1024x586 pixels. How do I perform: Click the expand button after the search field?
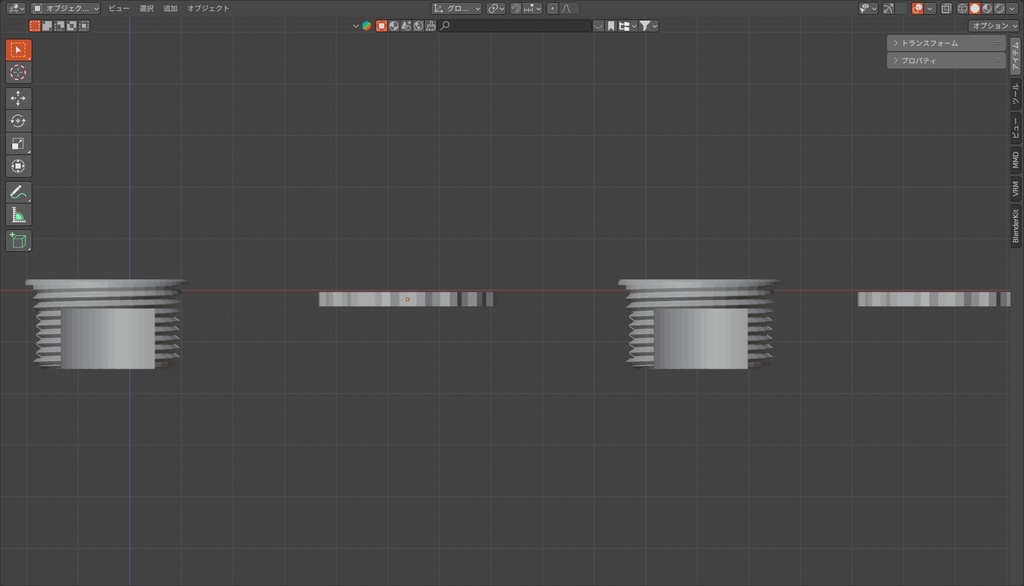(598, 25)
